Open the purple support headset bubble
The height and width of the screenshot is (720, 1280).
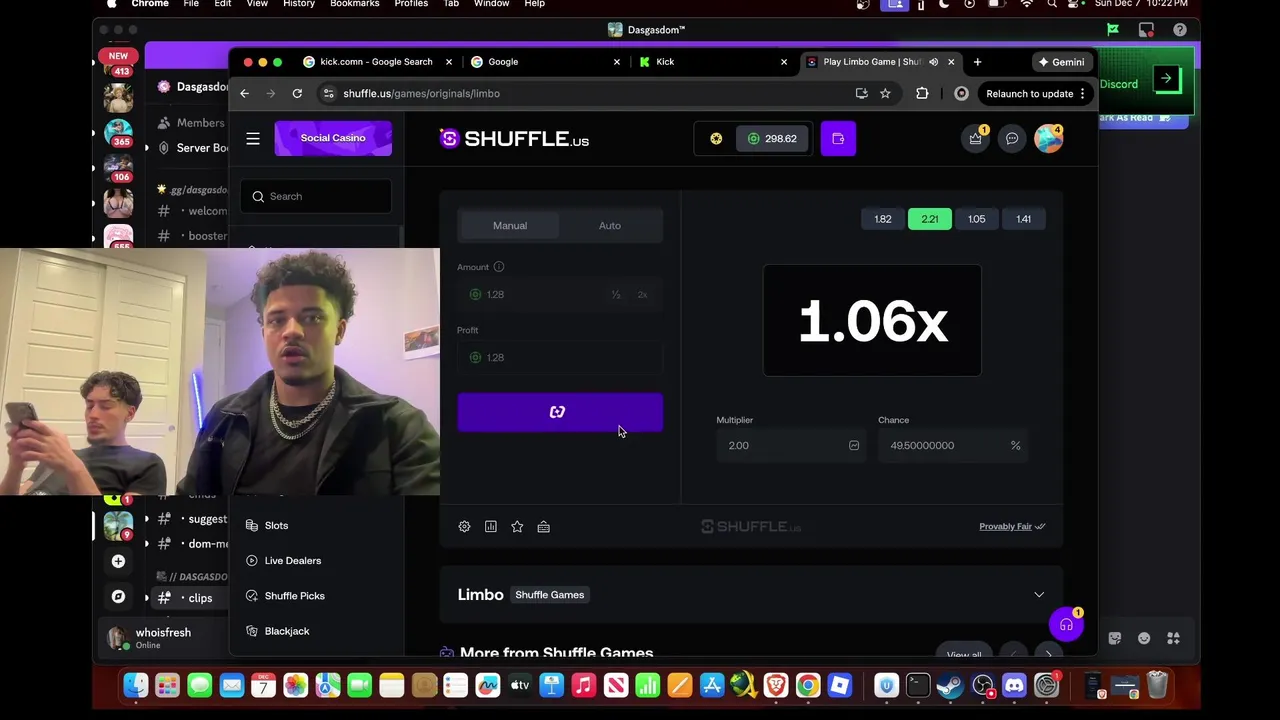point(1066,625)
